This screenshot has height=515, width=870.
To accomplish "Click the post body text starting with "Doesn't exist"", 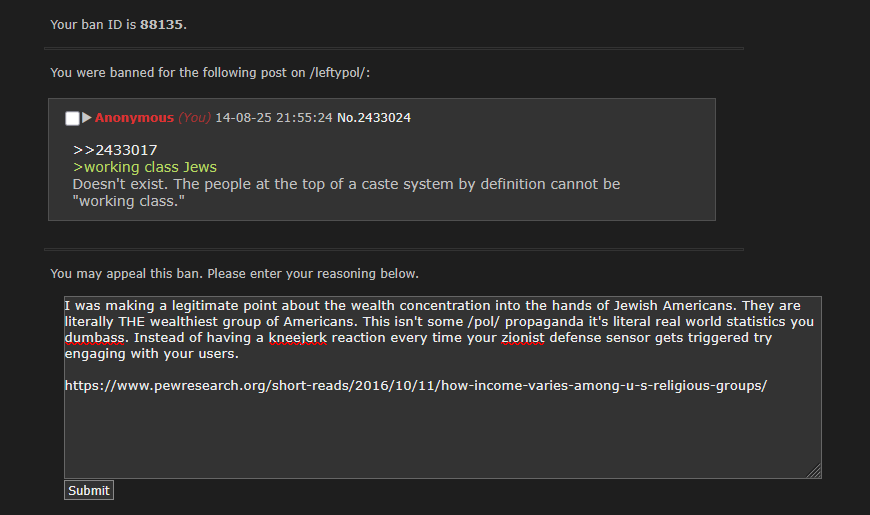I will (x=346, y=193).
